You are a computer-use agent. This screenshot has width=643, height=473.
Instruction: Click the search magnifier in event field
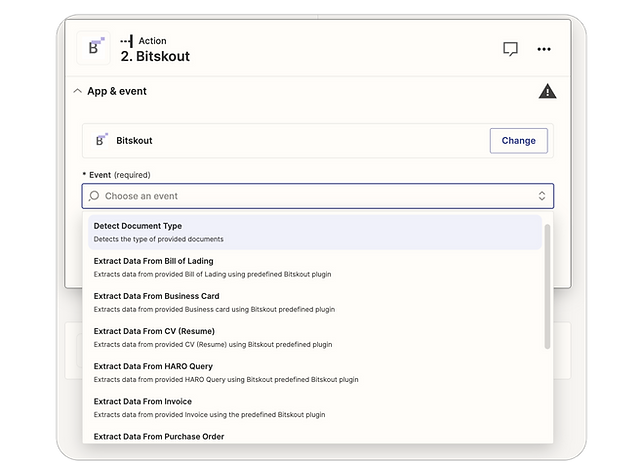[94, 196]
